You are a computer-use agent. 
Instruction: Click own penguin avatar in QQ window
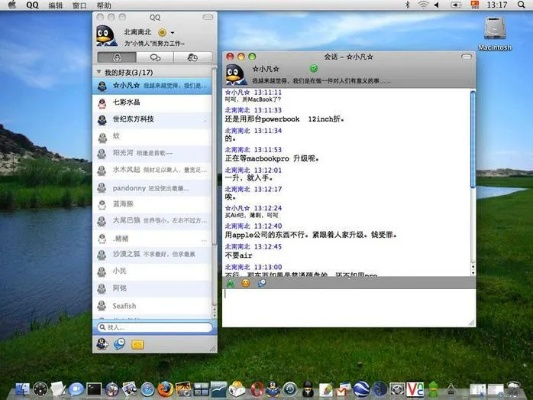coord(106,35)
